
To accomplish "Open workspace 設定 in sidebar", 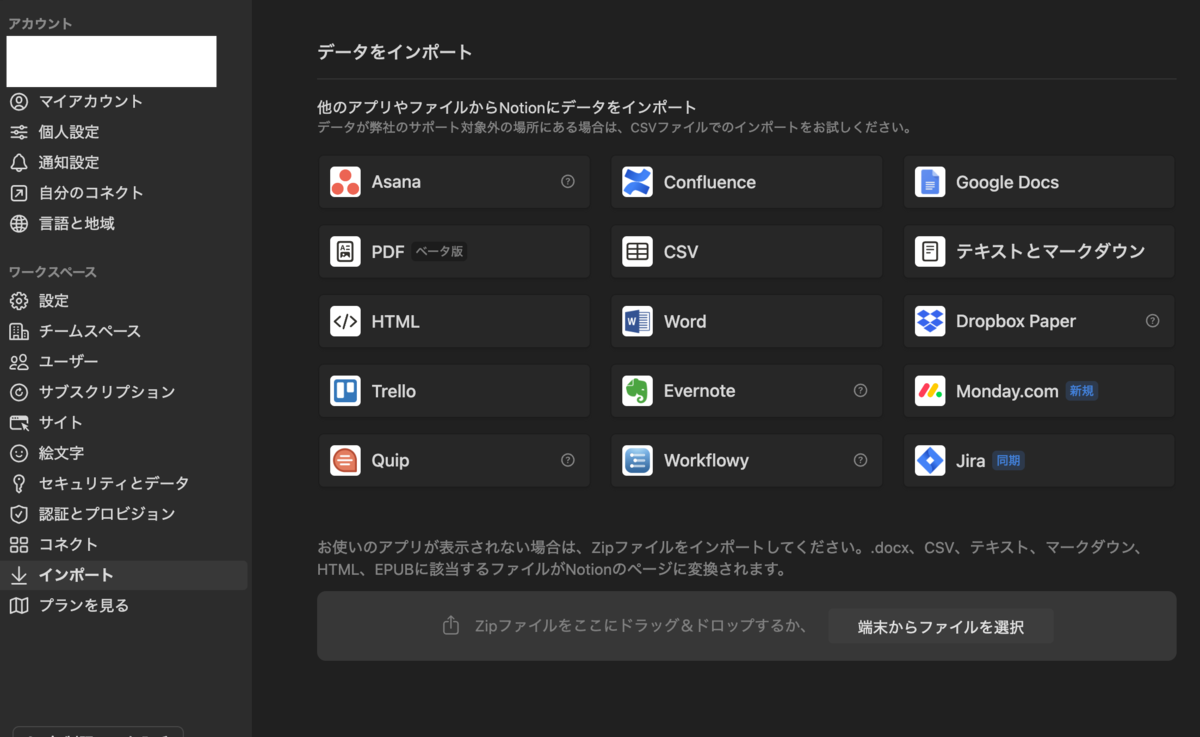I will tap(124, 301).
